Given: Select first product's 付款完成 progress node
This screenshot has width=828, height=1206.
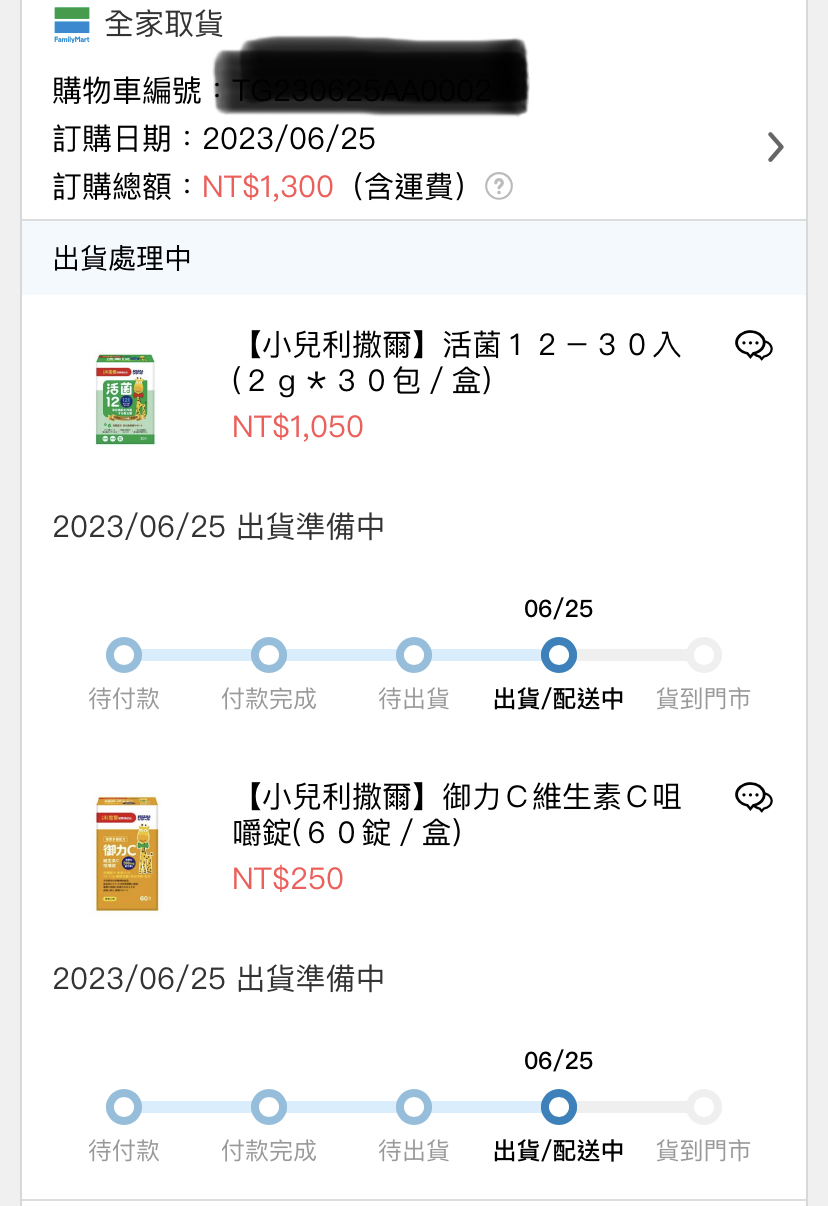Looking at the screenshot, I should coord(269,656).
